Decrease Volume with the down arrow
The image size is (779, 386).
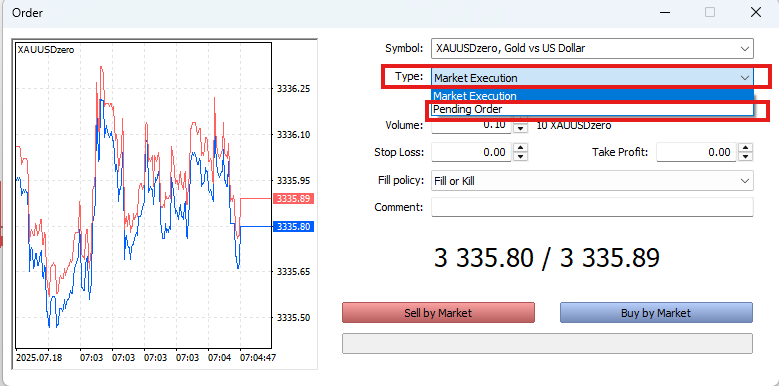(x=520, y=129)
